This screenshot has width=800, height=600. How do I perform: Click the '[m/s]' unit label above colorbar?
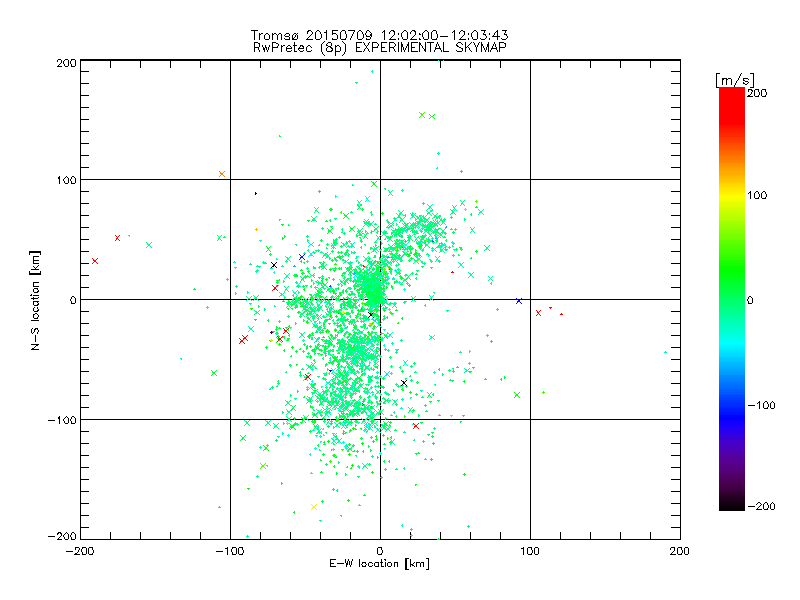click(x=734, y=80)
